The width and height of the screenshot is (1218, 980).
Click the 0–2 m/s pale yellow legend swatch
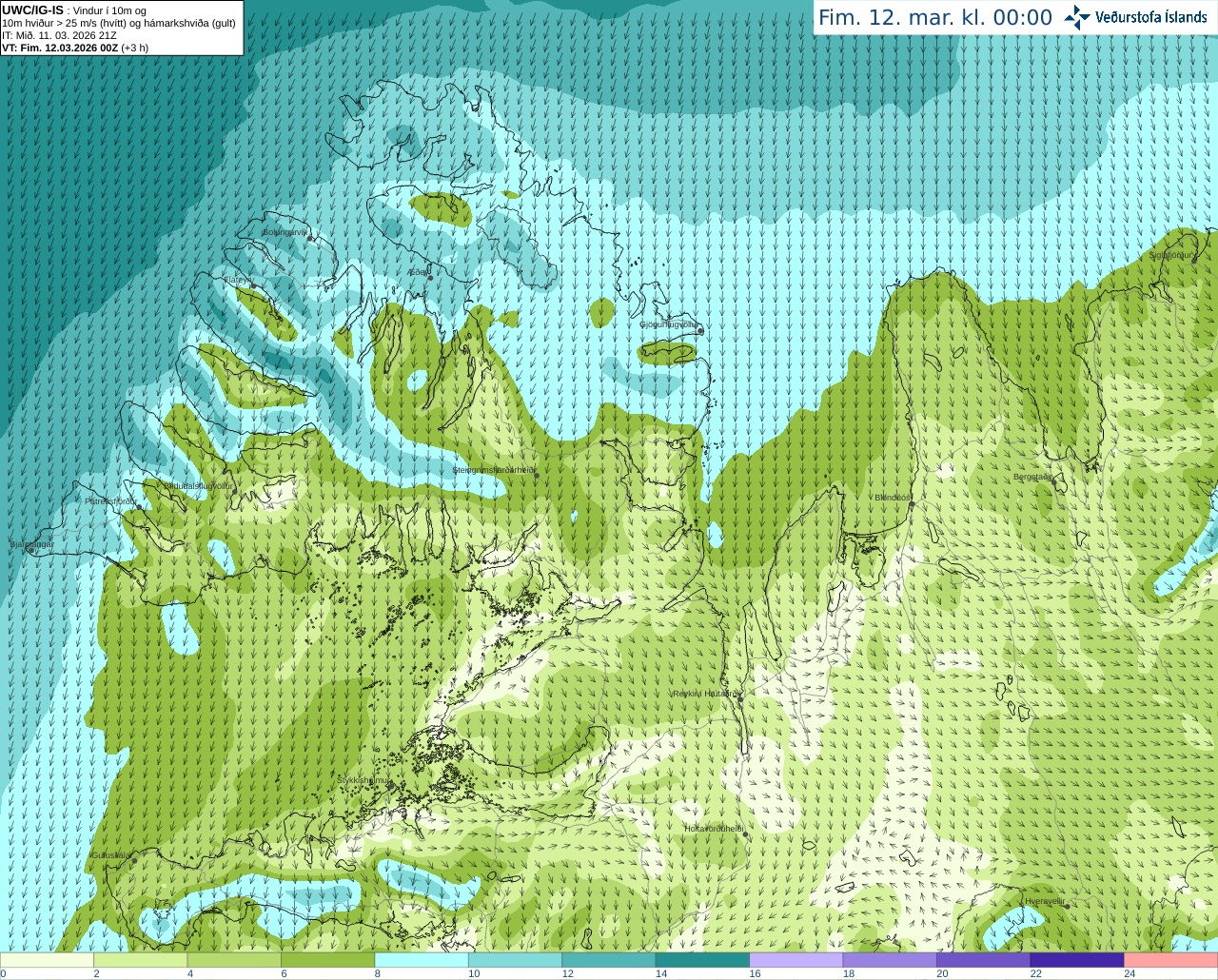(x=48, y=960)
